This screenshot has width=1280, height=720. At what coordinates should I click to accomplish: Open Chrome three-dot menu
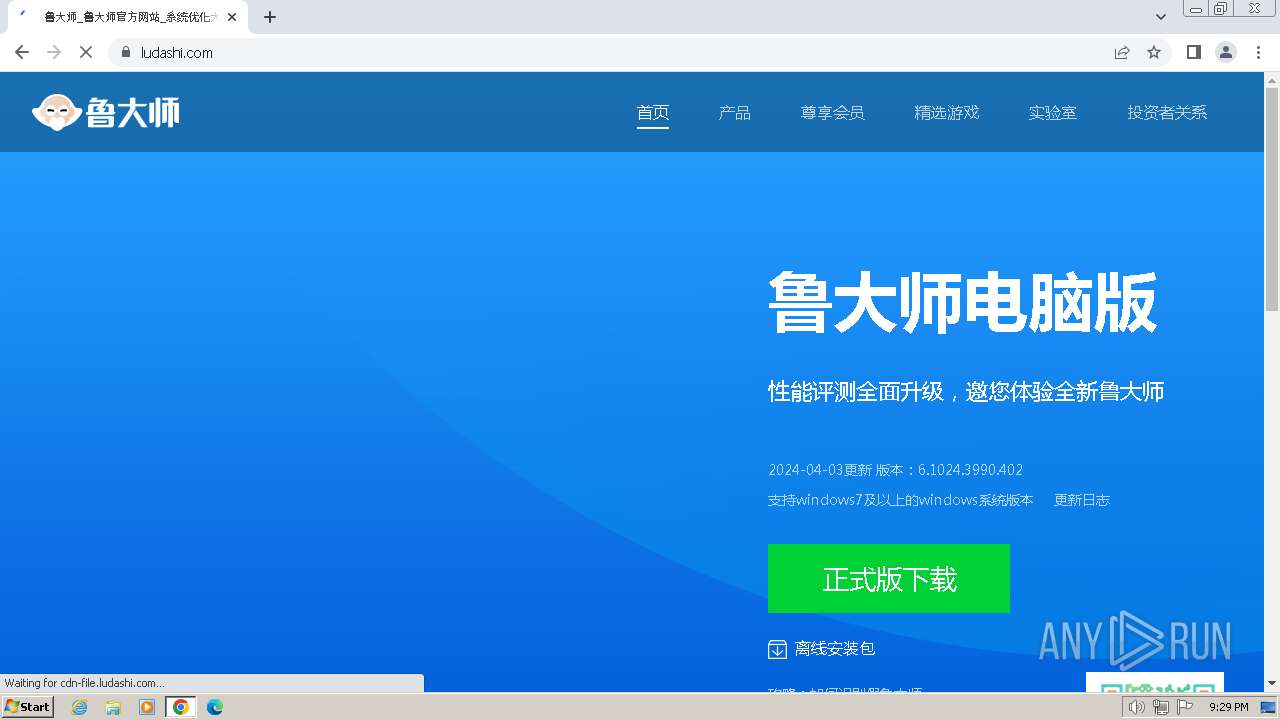pos(1258,52)
